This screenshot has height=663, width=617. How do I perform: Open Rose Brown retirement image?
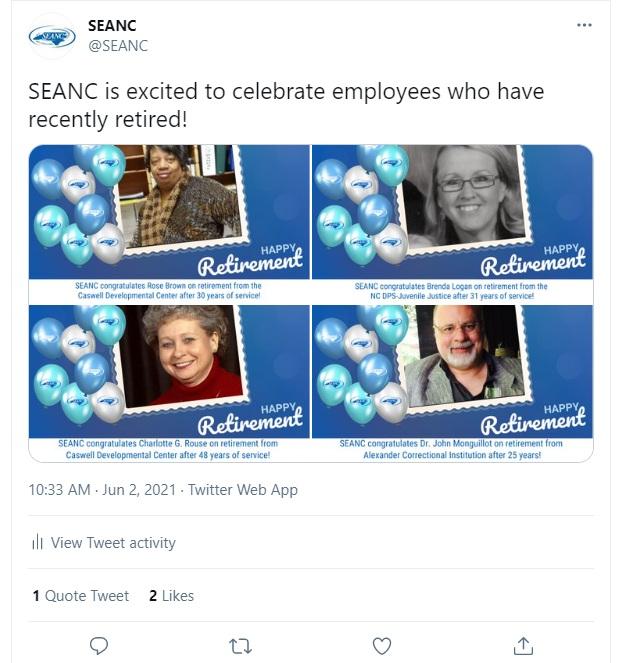[169, 224]
